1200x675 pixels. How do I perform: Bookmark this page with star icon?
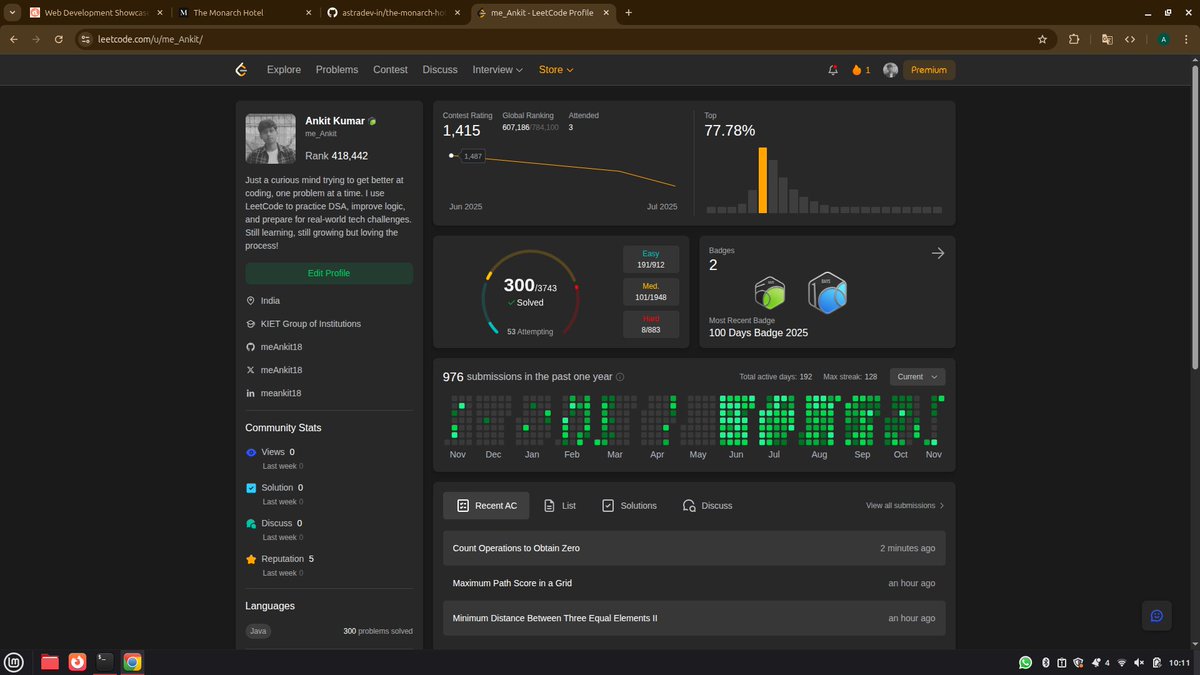click(x=1042, y=39)
